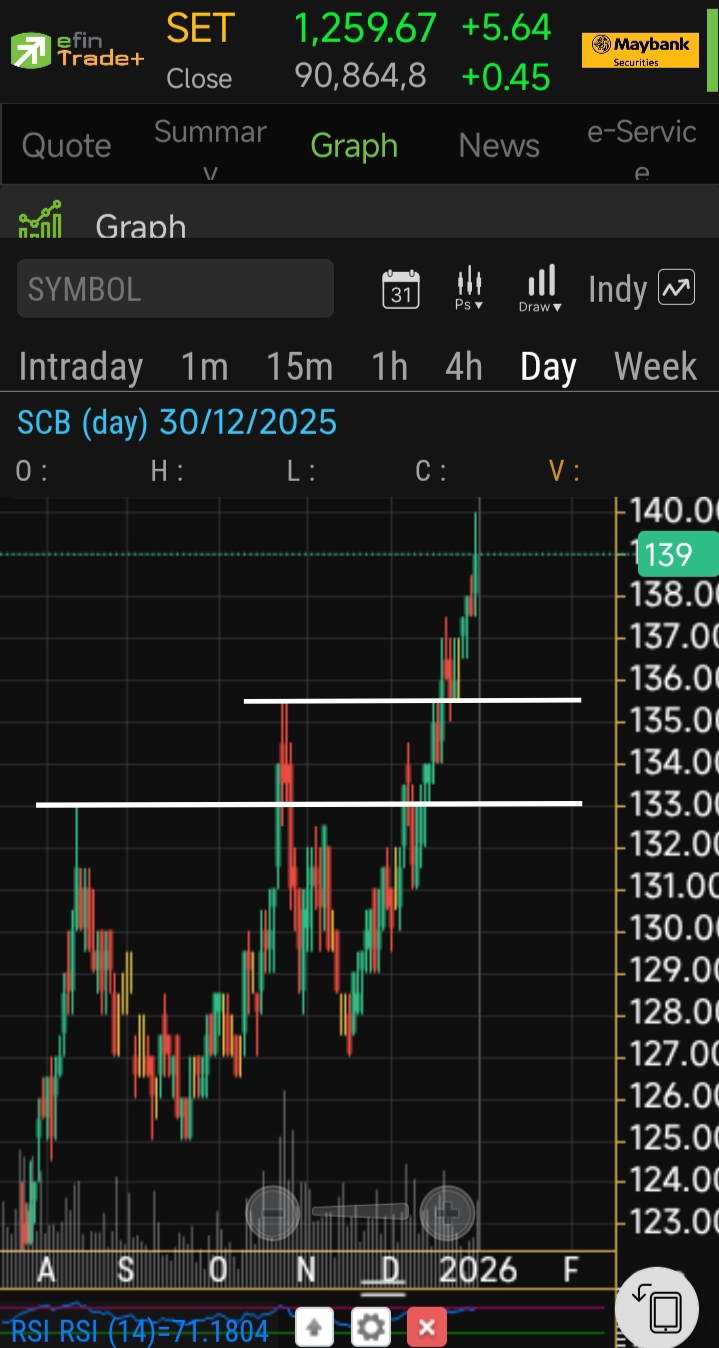
Task: Open the News tab
Action: pos(499,146)
